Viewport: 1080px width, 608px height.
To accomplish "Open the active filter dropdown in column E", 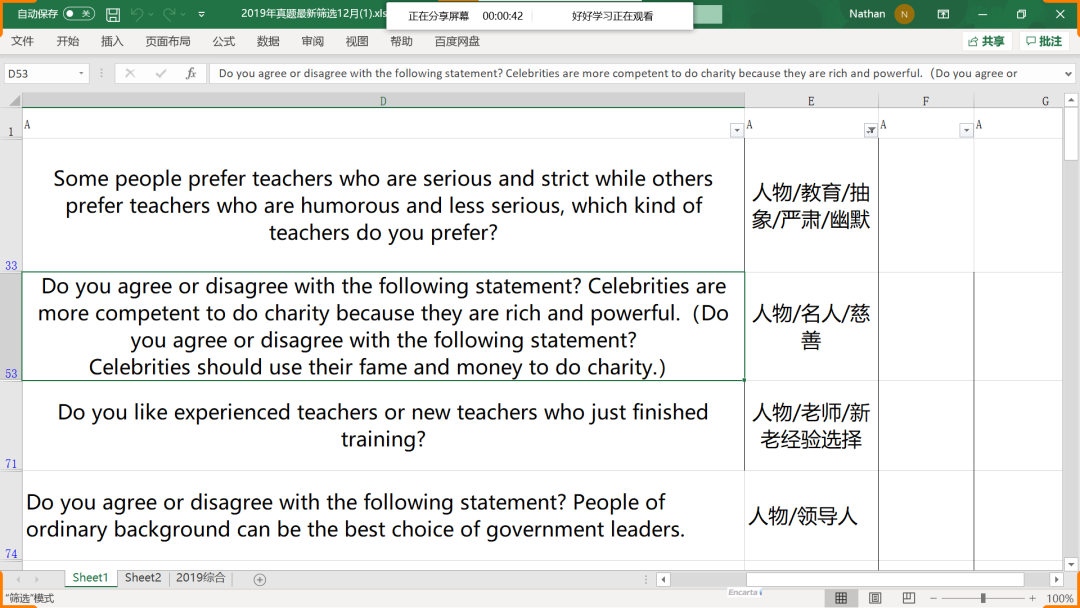I will click(870, 130).
